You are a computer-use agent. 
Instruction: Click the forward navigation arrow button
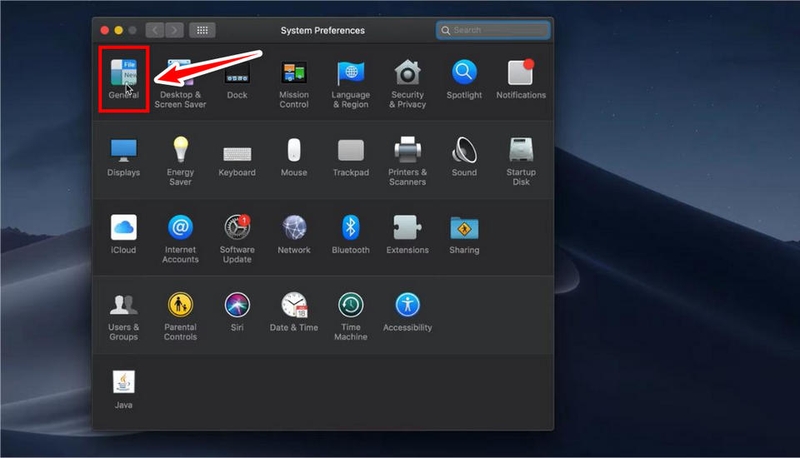point(174,31)
